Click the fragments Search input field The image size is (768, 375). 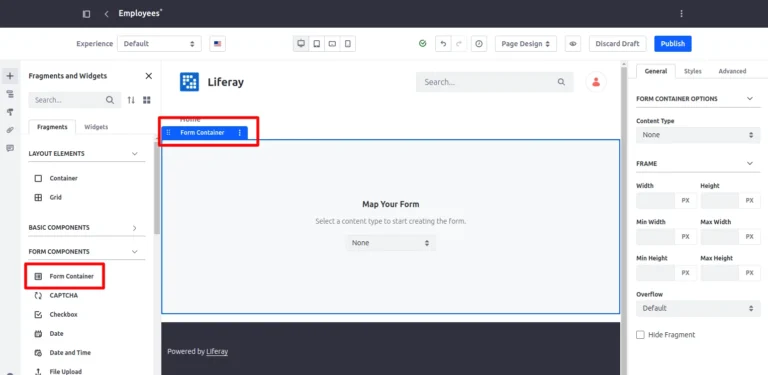point(74,100)
